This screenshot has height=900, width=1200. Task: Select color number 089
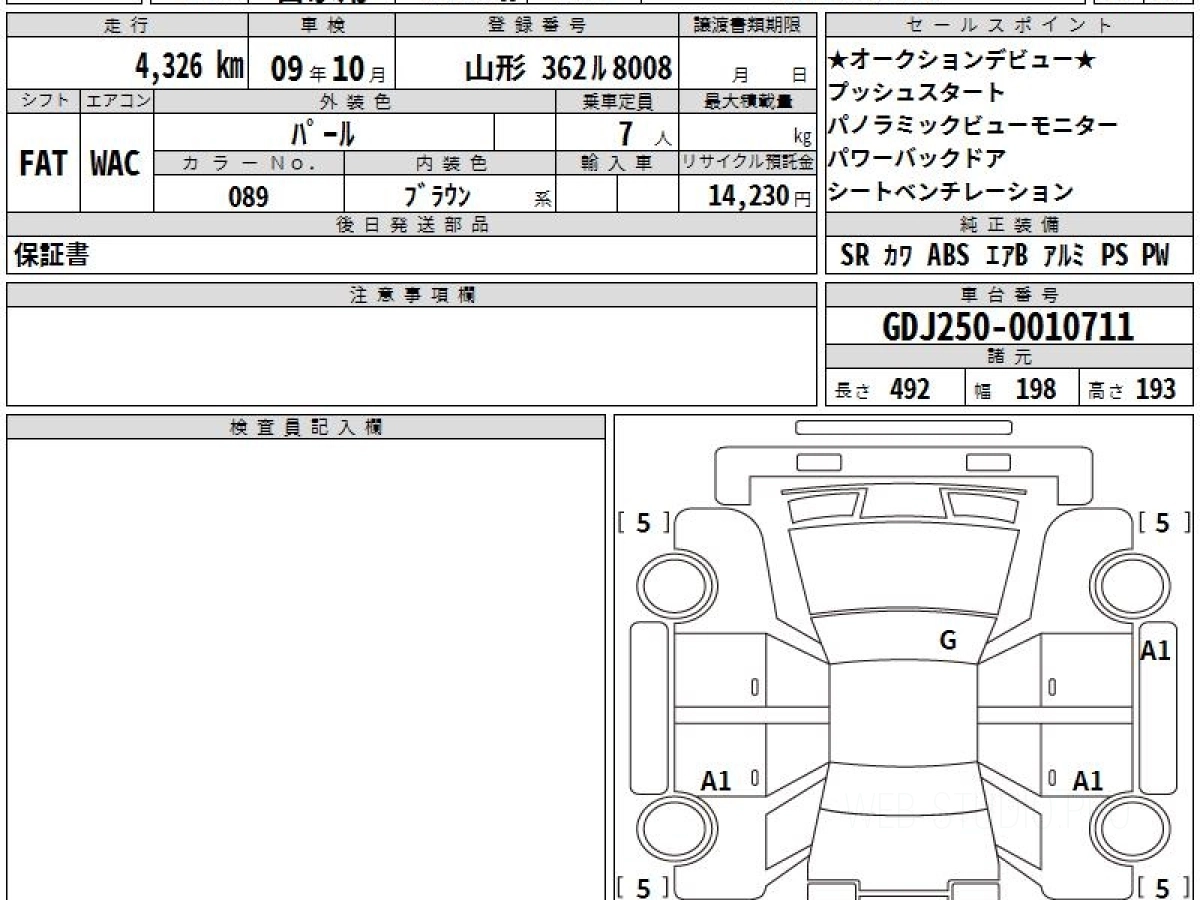tap(248, 196)
